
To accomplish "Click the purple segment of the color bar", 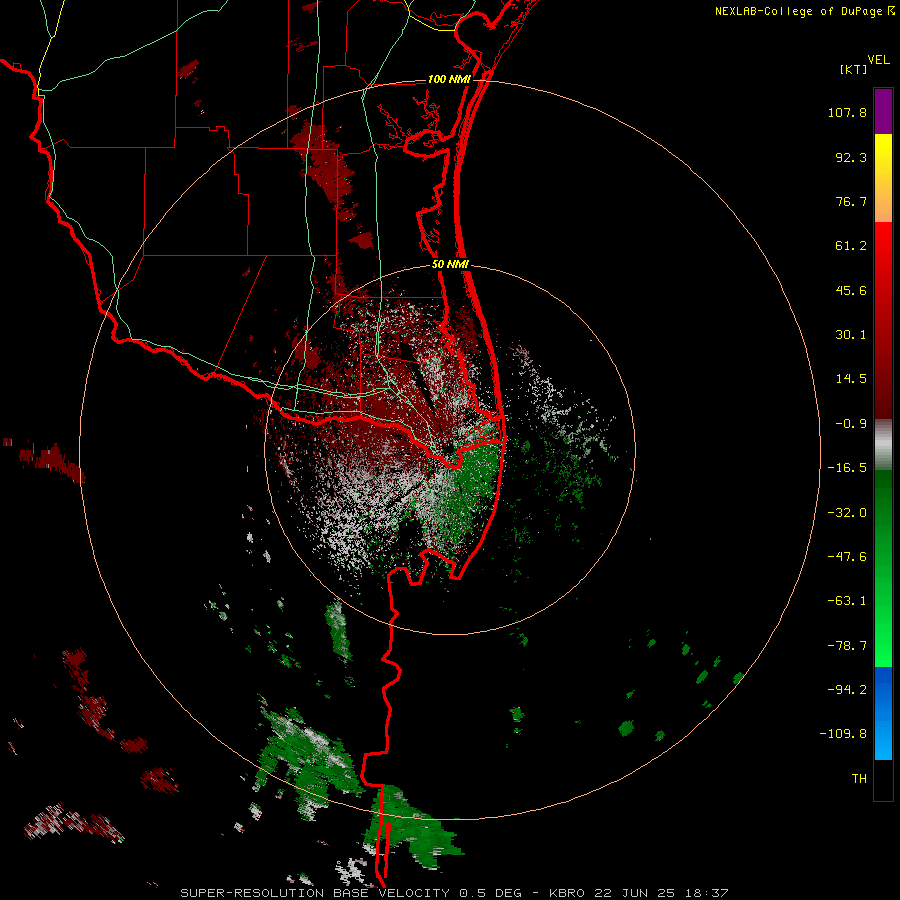I will coord(883,111).
